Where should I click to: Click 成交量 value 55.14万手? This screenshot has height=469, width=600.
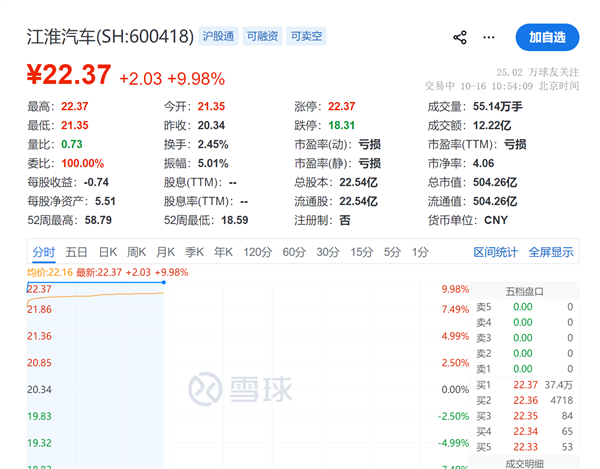tap(497, 106)
